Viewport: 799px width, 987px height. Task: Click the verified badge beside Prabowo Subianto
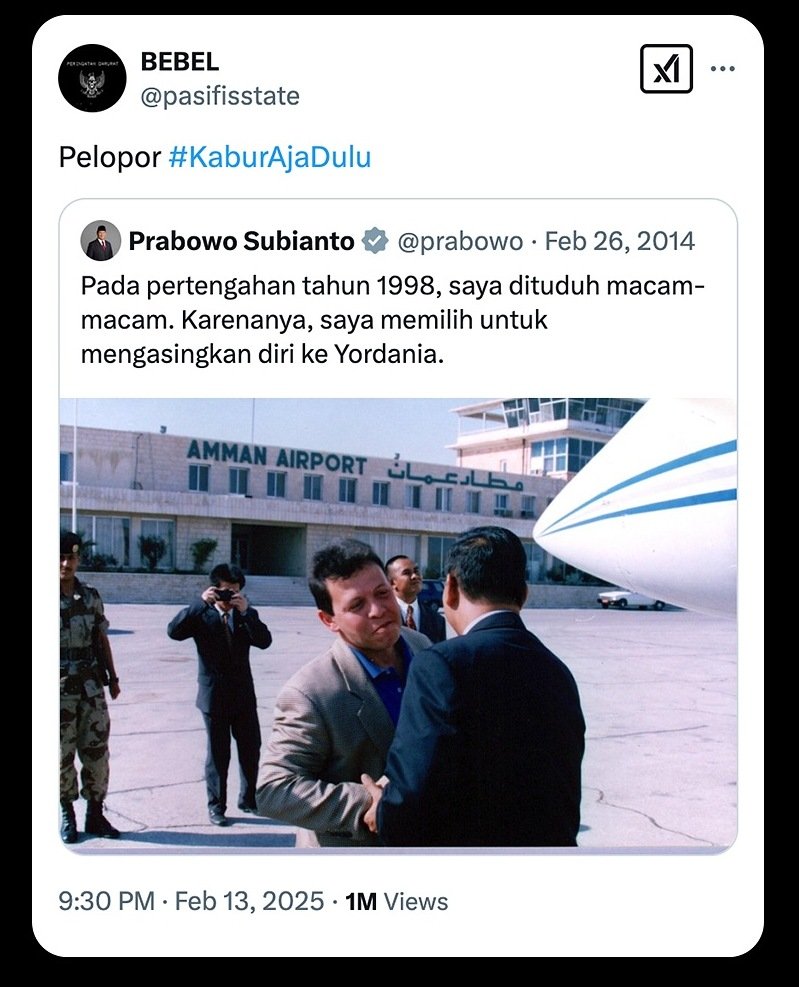374,241
